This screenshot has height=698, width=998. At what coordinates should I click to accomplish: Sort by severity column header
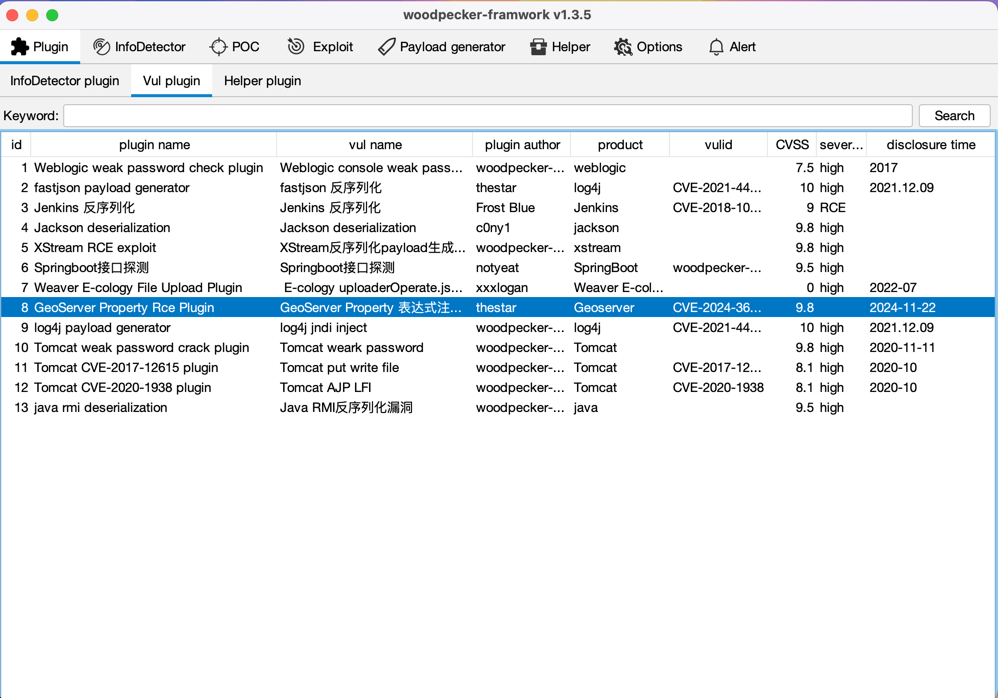841,144
